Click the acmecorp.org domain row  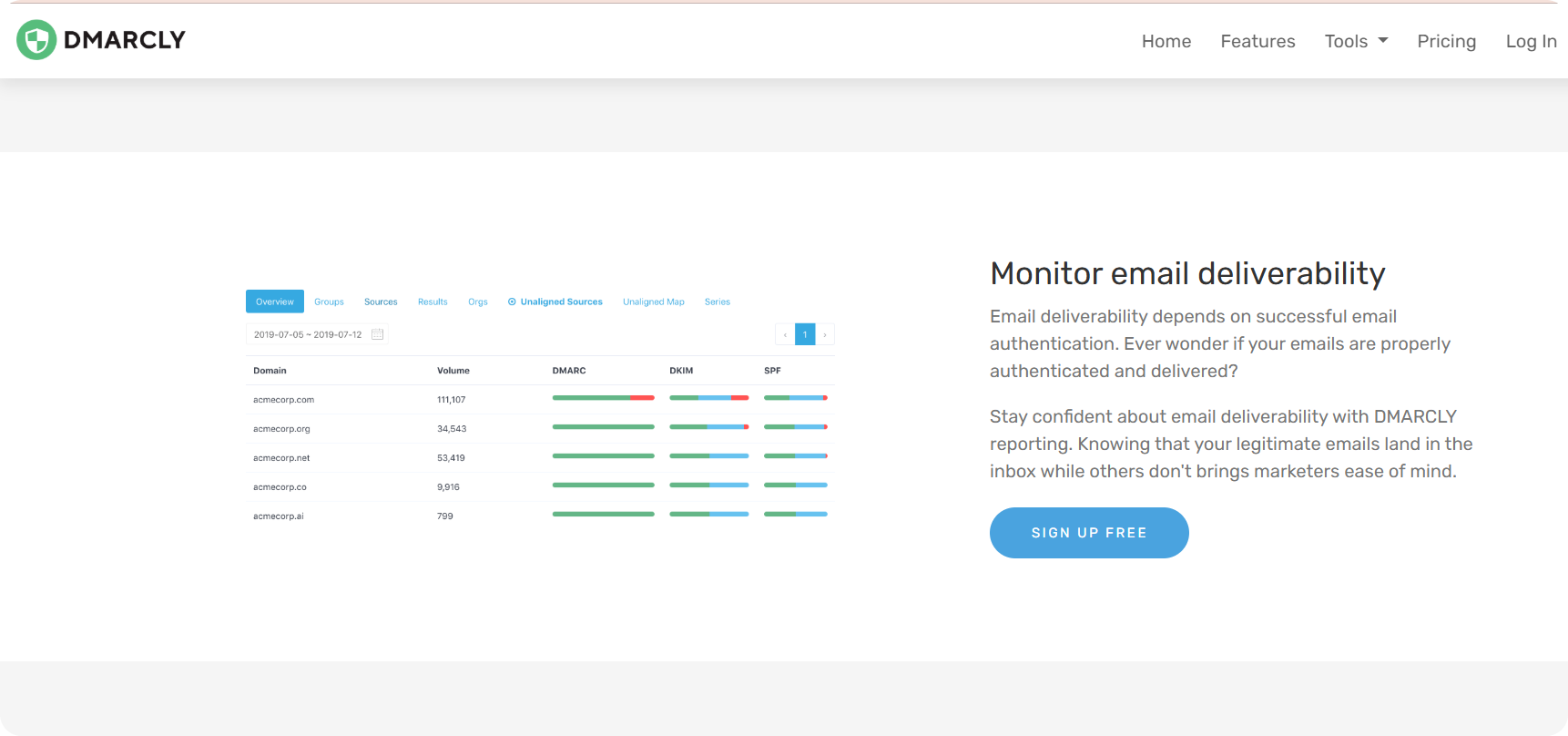coord(281,428)
